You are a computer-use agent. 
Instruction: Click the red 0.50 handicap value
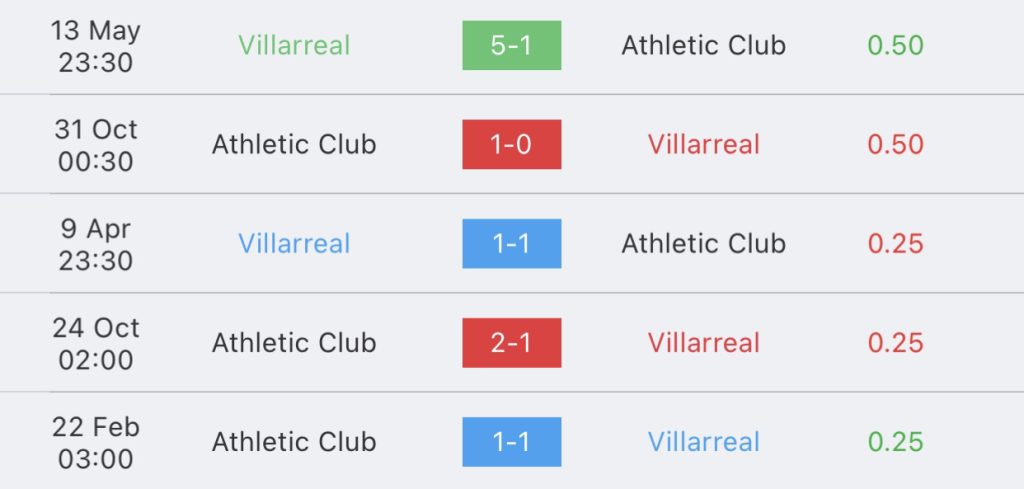(x=895, y=144)
